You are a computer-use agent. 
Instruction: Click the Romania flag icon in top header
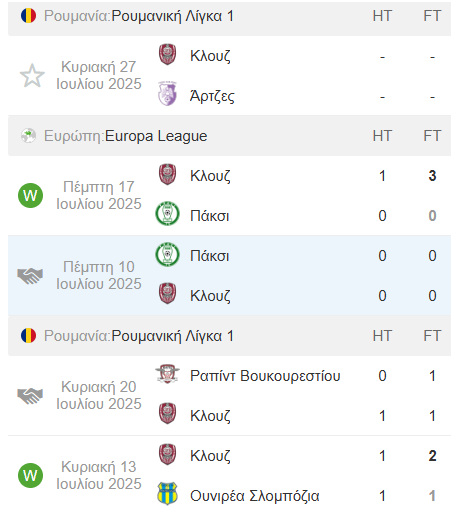pyautogui.click(x=28, y=16)
